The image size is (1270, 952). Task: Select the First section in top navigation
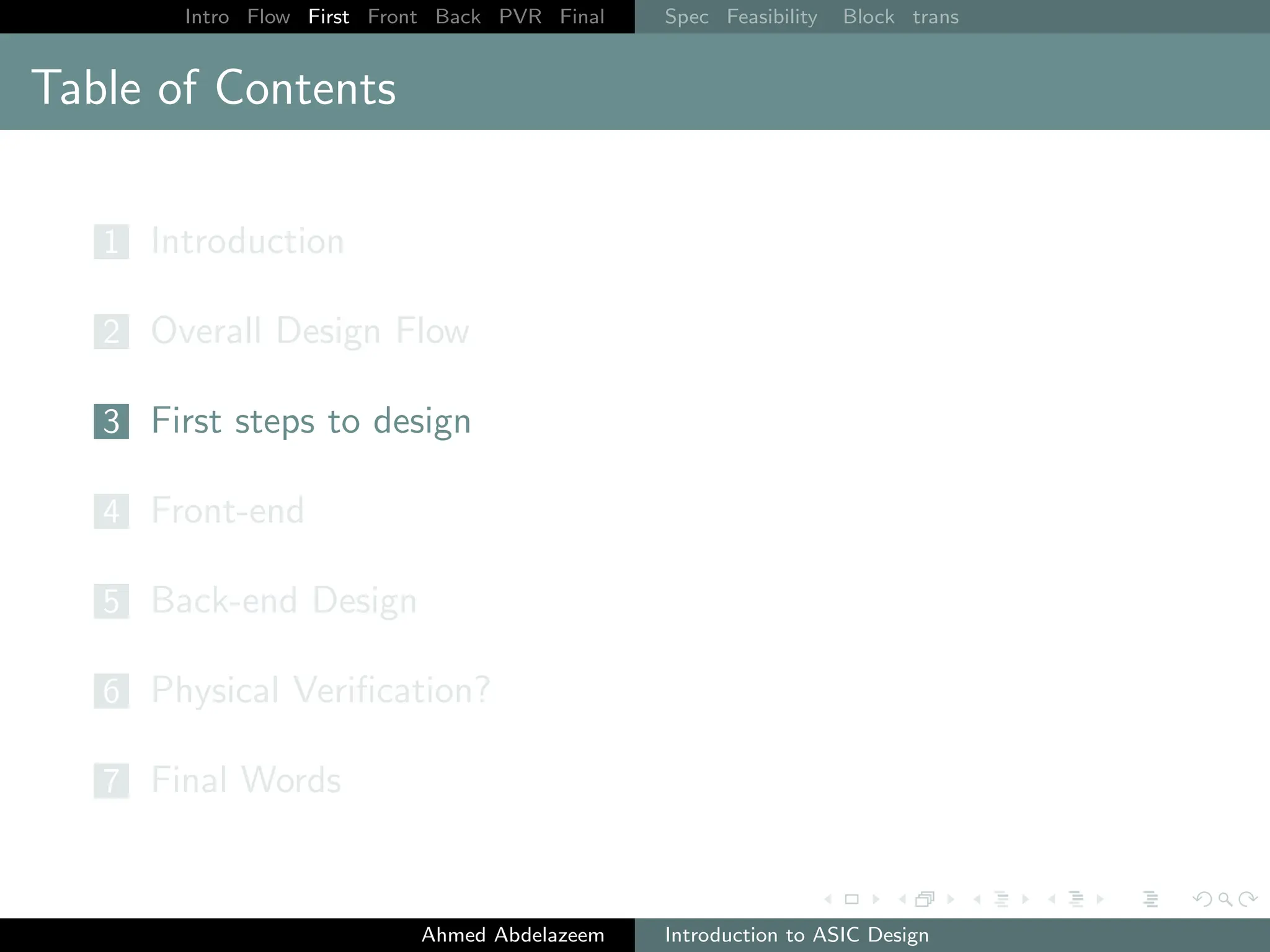329,17
